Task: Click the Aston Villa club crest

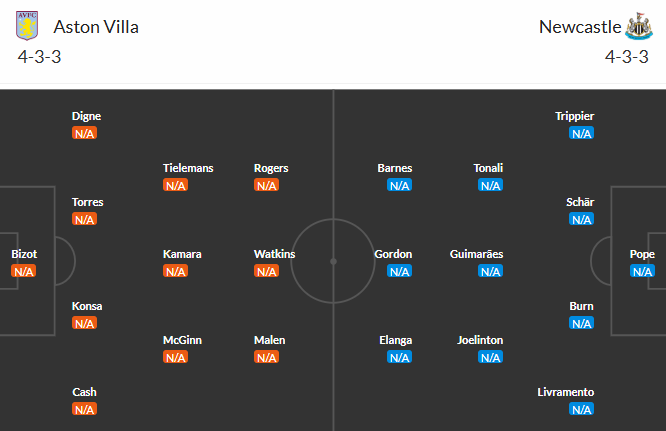Action: pyautogui.click(x=30, y=27)
